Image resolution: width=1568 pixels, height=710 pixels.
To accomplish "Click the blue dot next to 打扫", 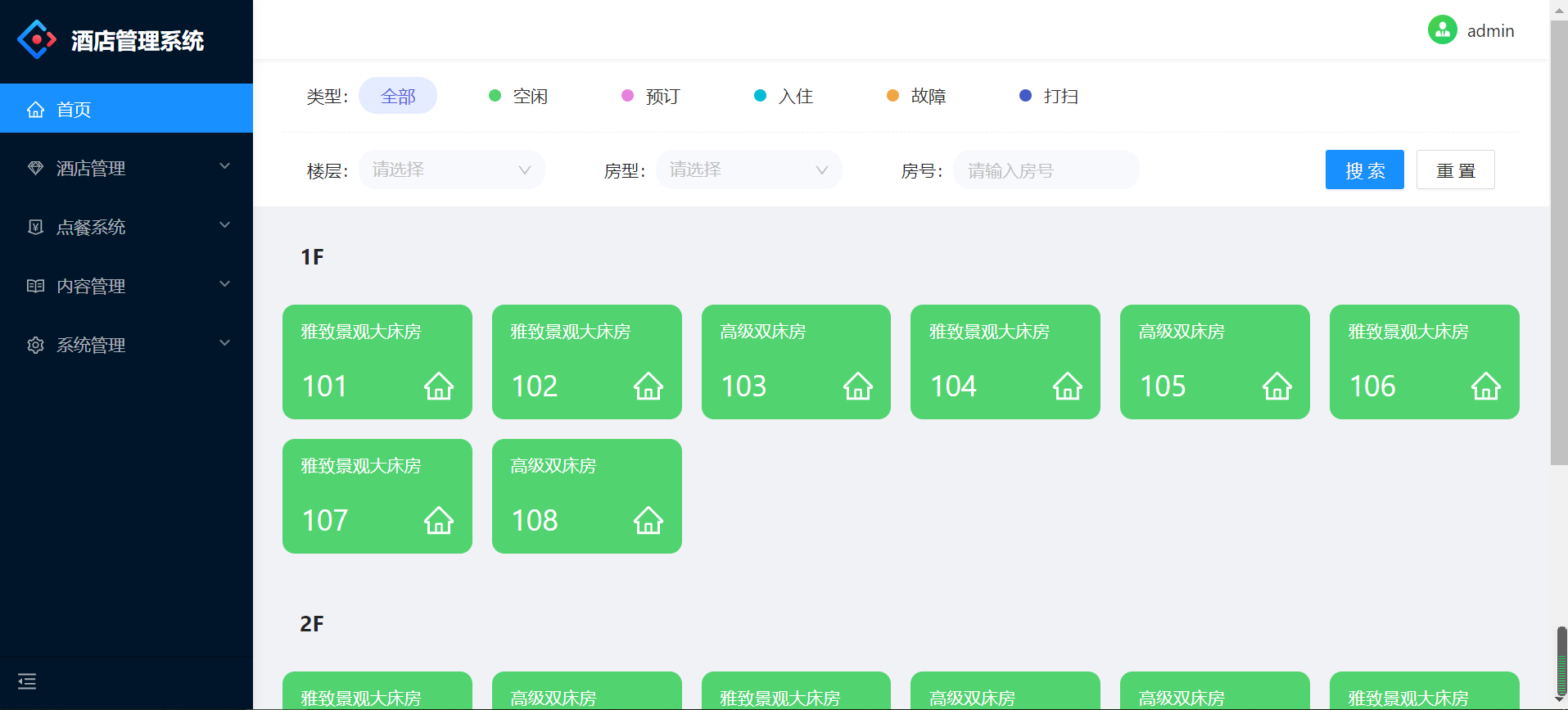I will 1025,96.
